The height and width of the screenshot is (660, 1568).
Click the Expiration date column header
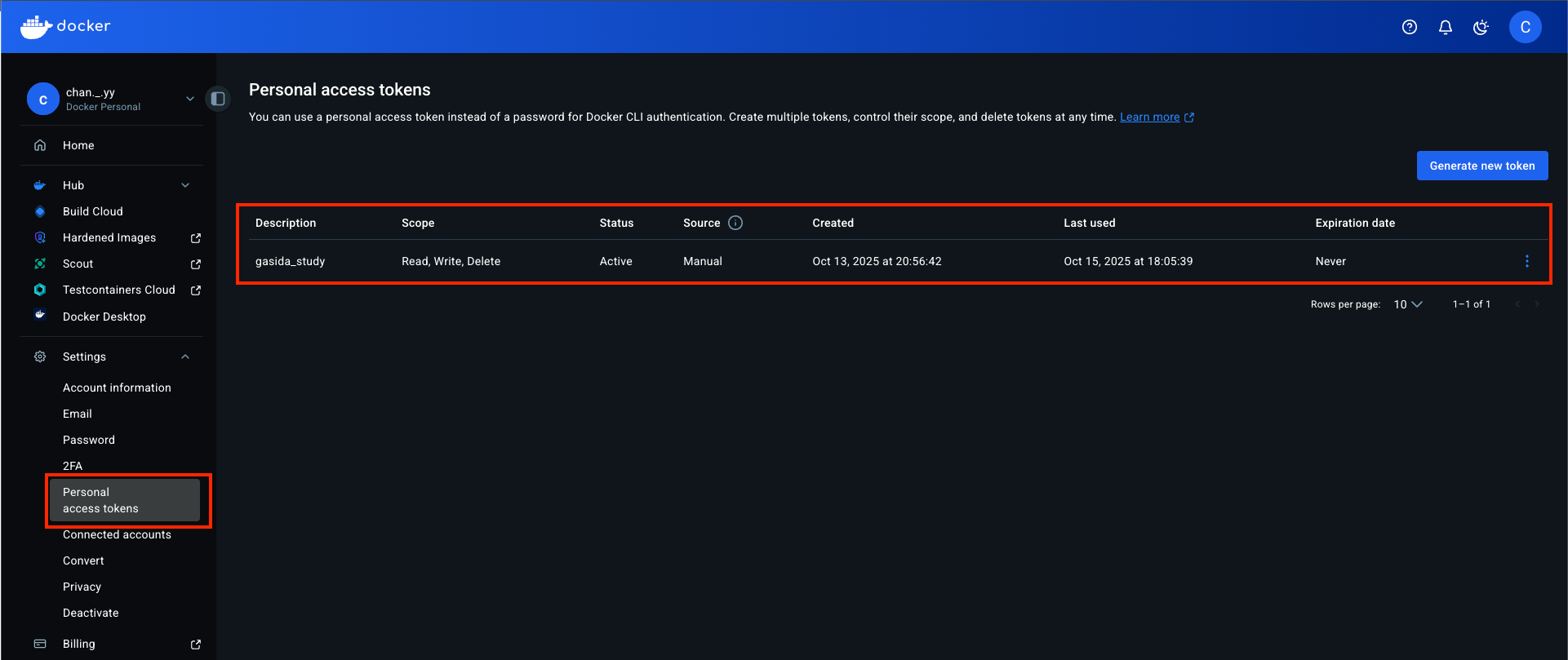1355,223
